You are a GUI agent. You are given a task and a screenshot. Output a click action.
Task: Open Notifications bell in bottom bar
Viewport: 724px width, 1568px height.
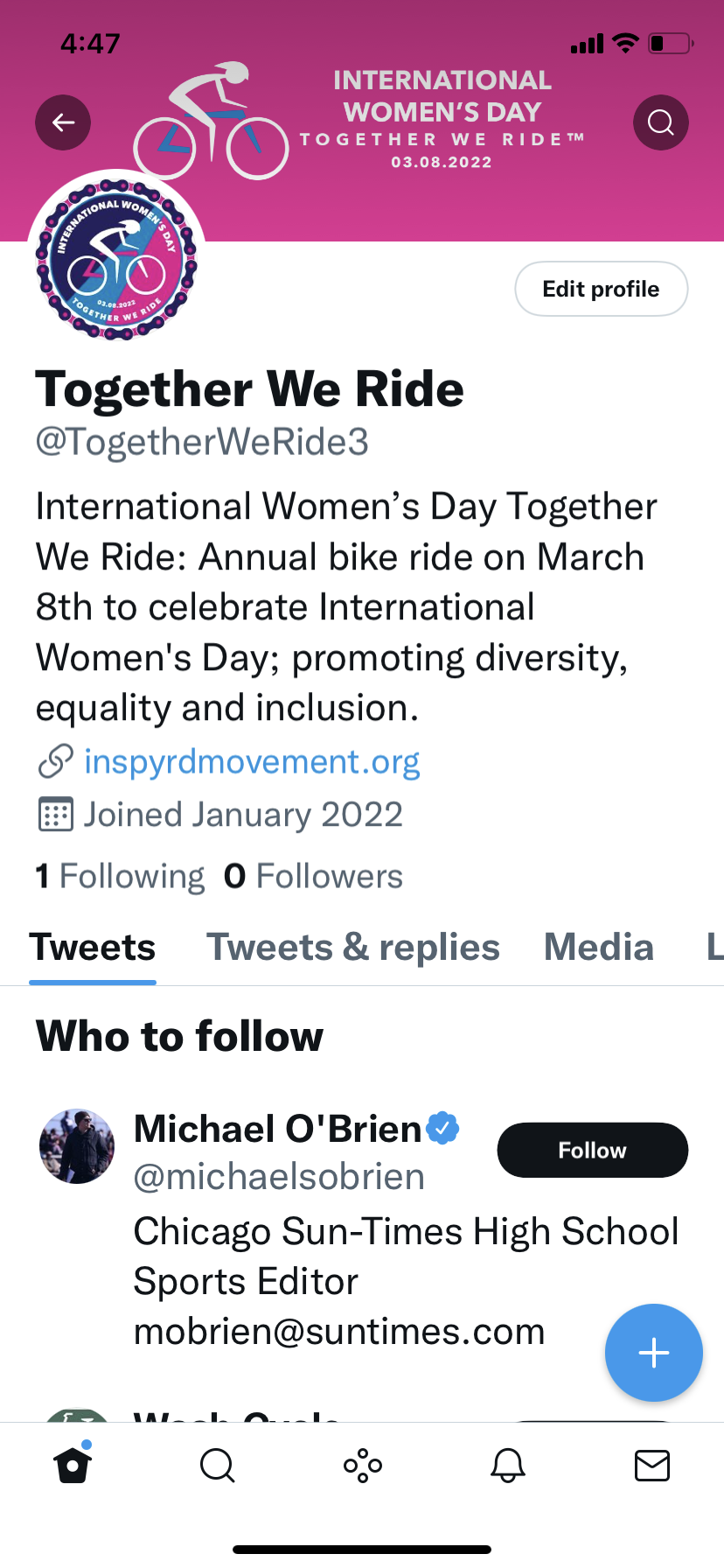[507, 1465]
